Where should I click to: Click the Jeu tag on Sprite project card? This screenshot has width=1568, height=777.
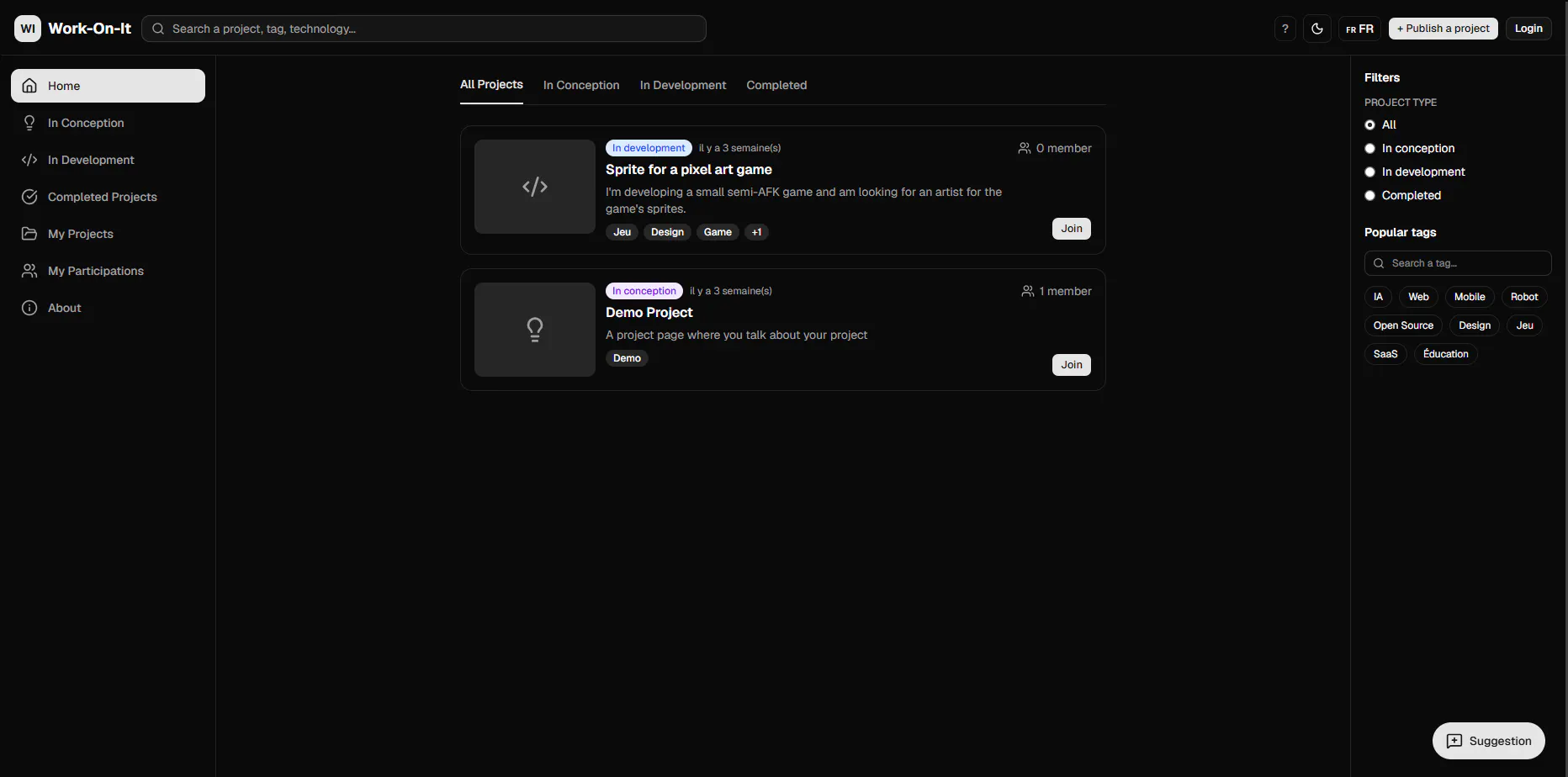click(622, 232)
